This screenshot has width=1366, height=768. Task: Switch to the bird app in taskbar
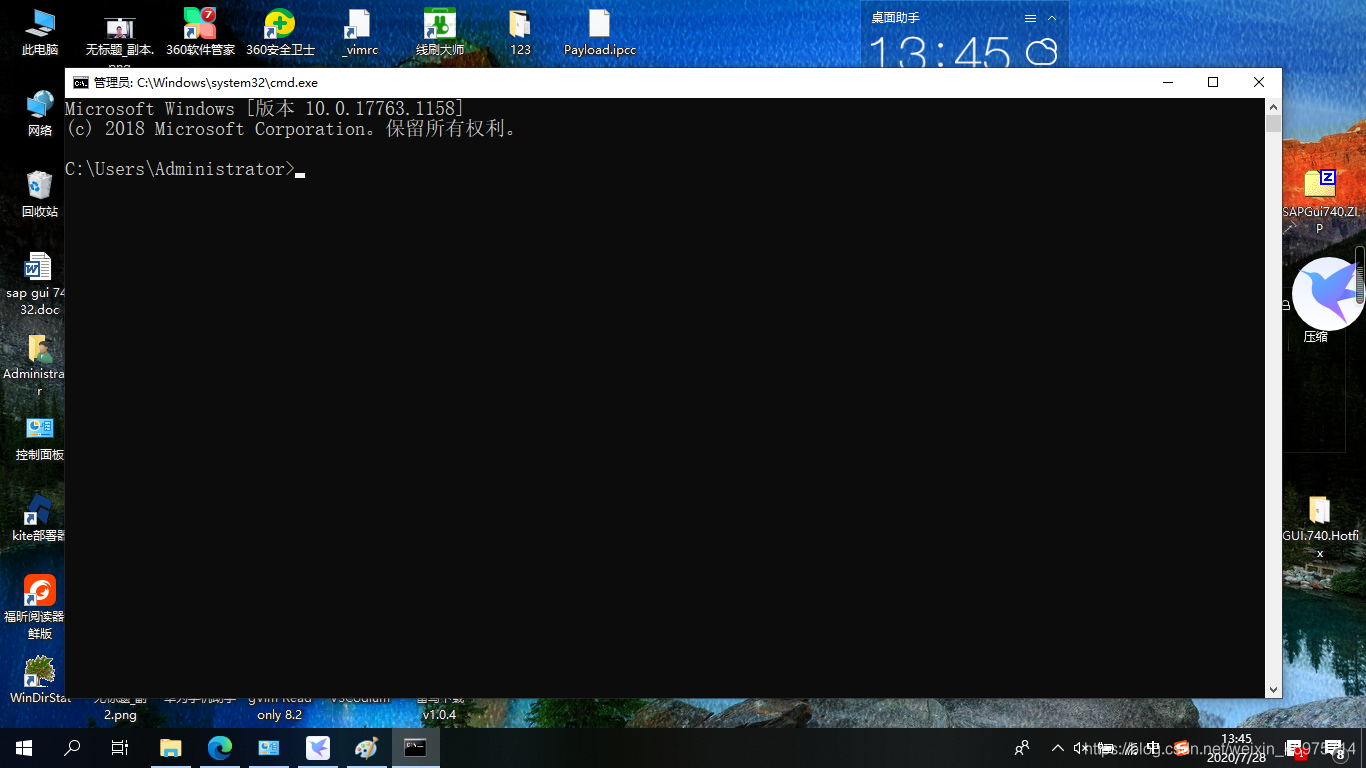pyautogui.click(x=318, y=748)
